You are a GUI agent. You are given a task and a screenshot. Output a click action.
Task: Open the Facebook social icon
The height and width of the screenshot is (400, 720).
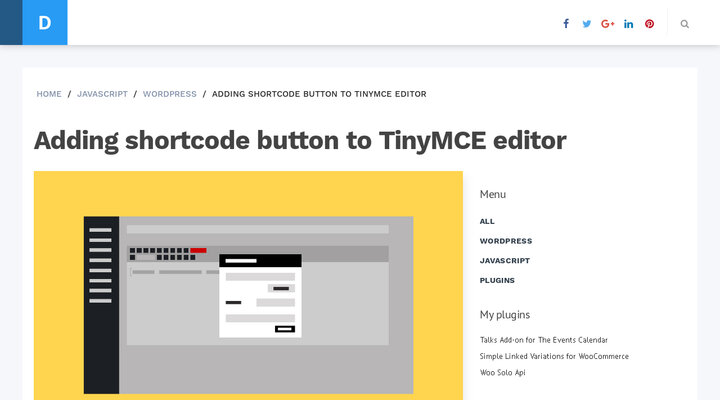click(x=566, y=24)
